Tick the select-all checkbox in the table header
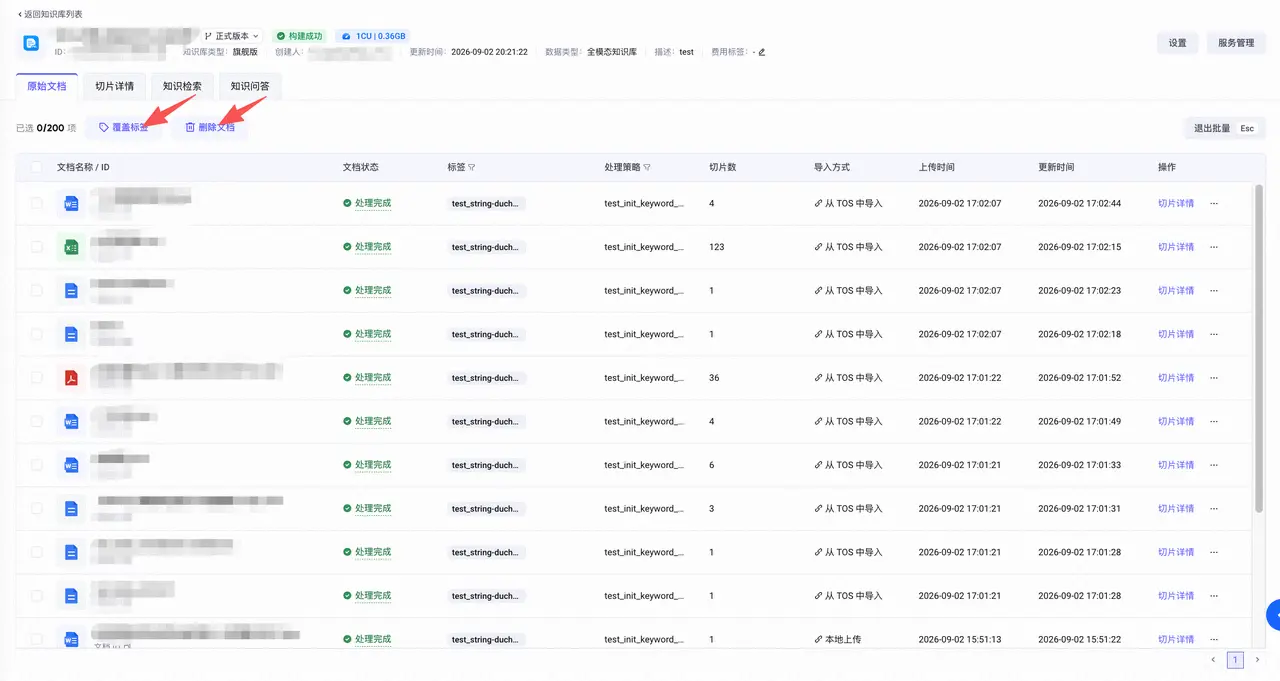Image resolution: width=1280 pixels, height=681 pixels. click(37, 167)
